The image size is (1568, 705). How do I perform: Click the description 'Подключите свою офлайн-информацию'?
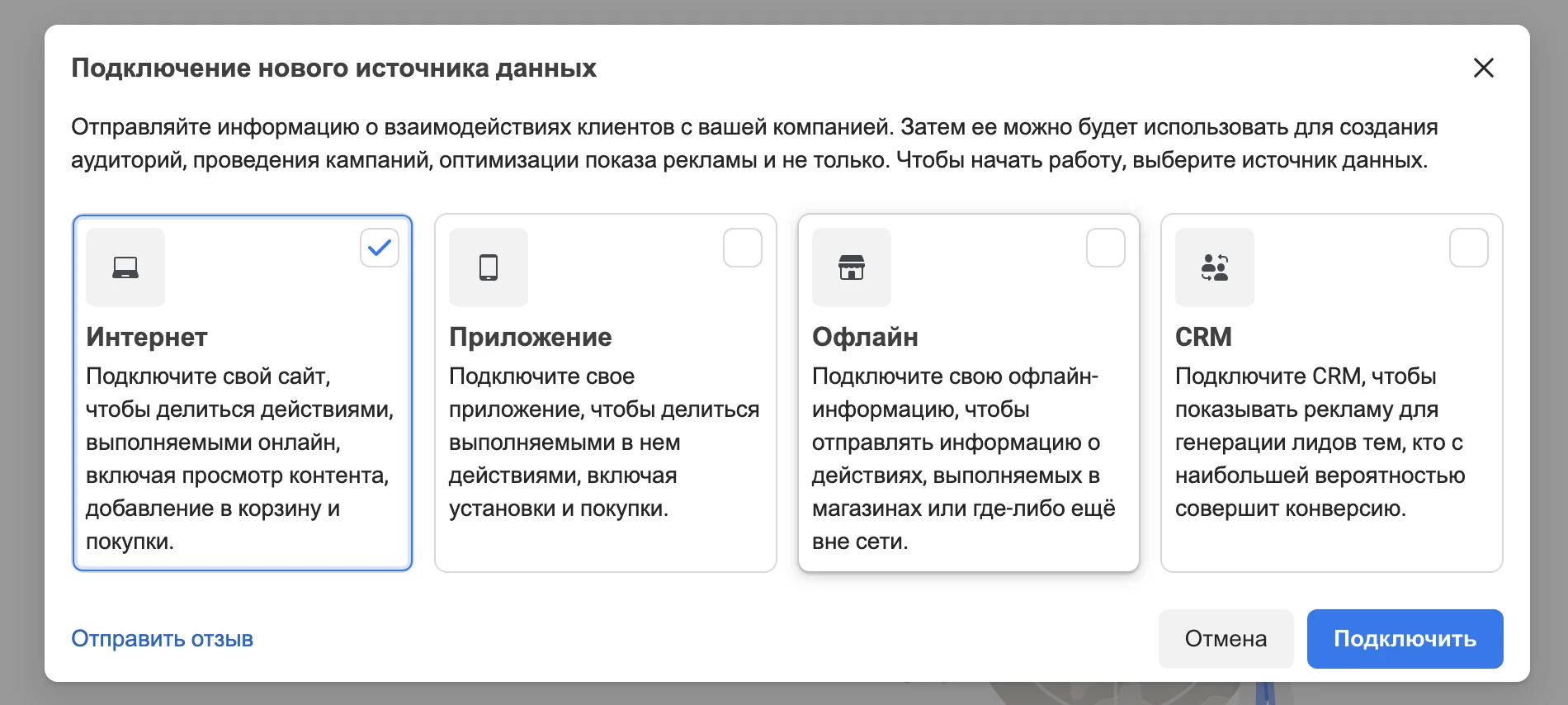point(964,459)
